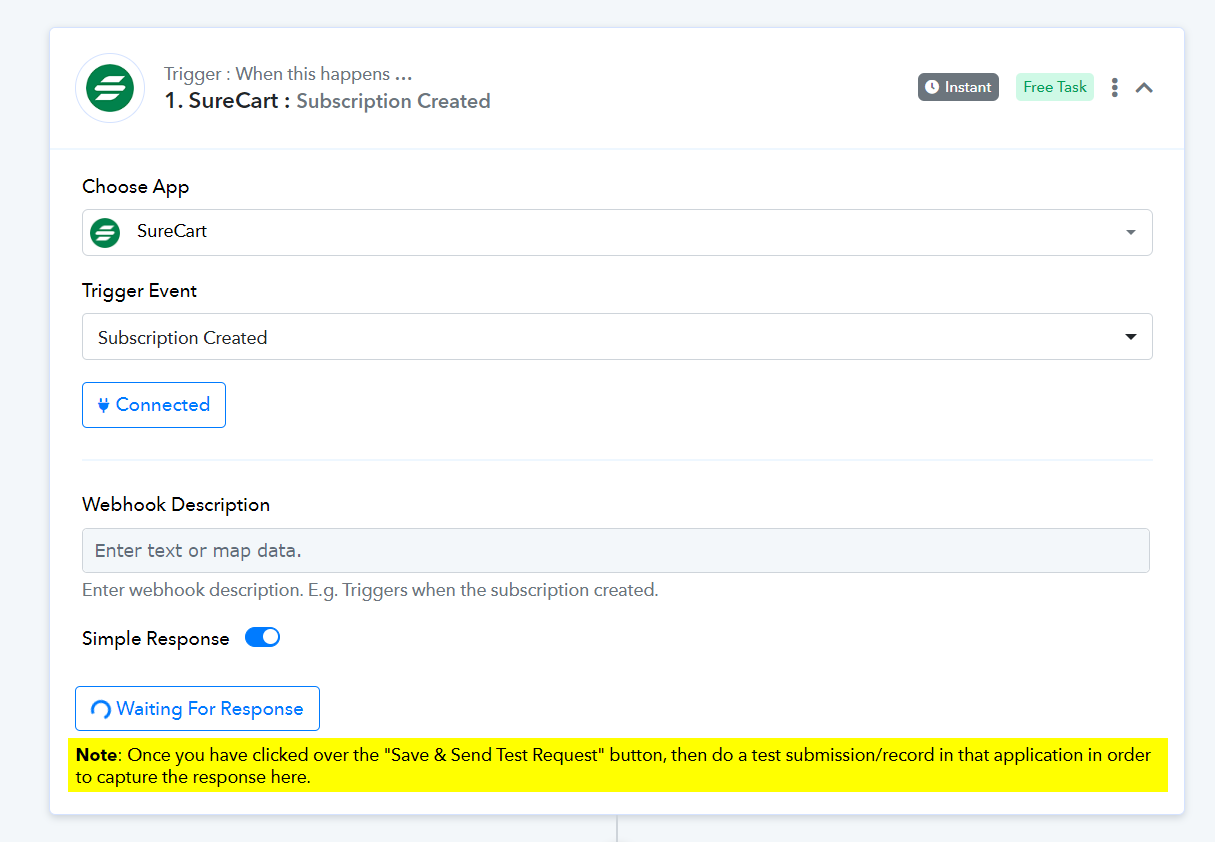Click the SureCart logo in trigger header
This screenshot has height=842, width=1215.
110,88
